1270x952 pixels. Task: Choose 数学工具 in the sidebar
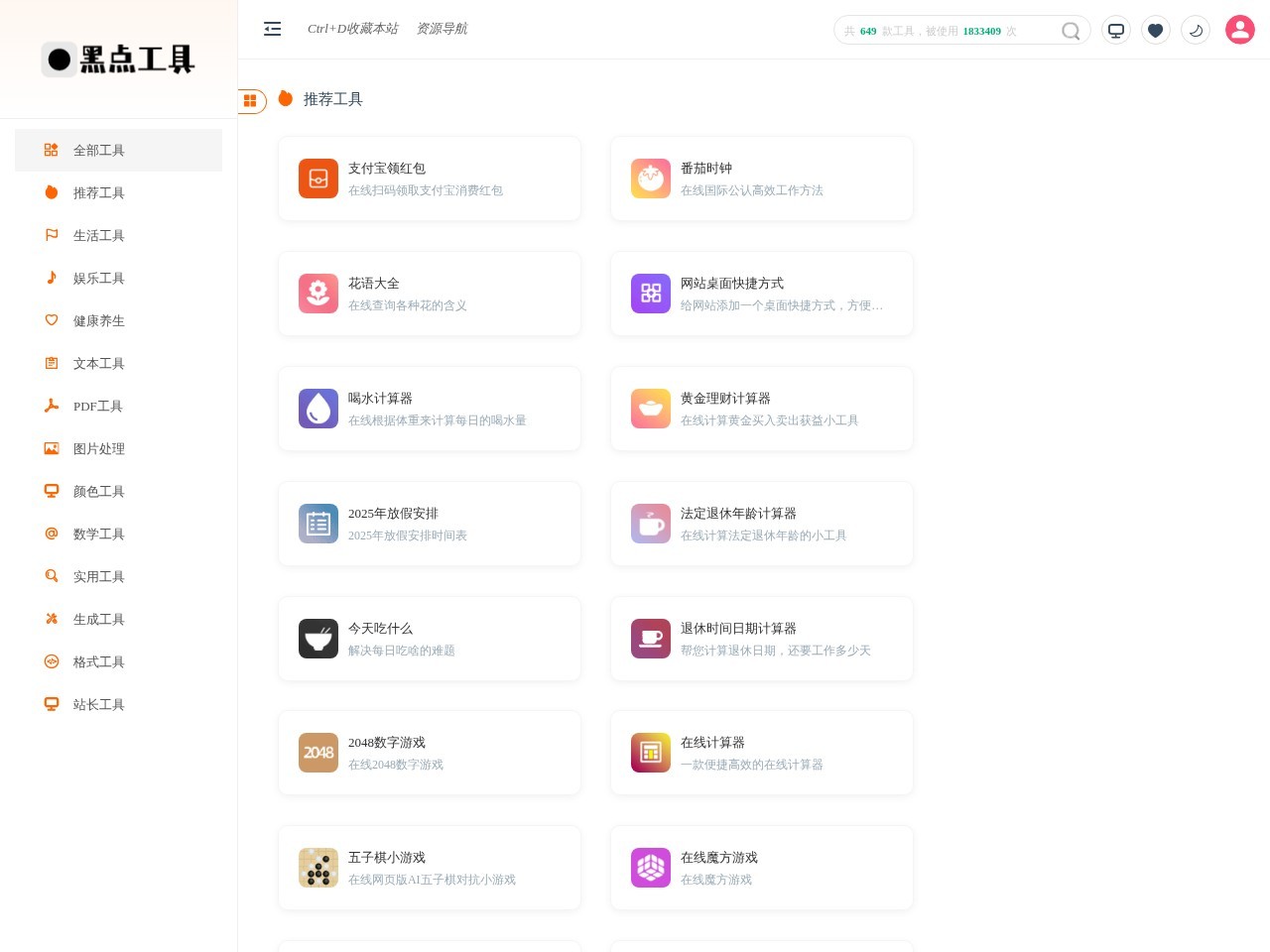pos(118,534)
